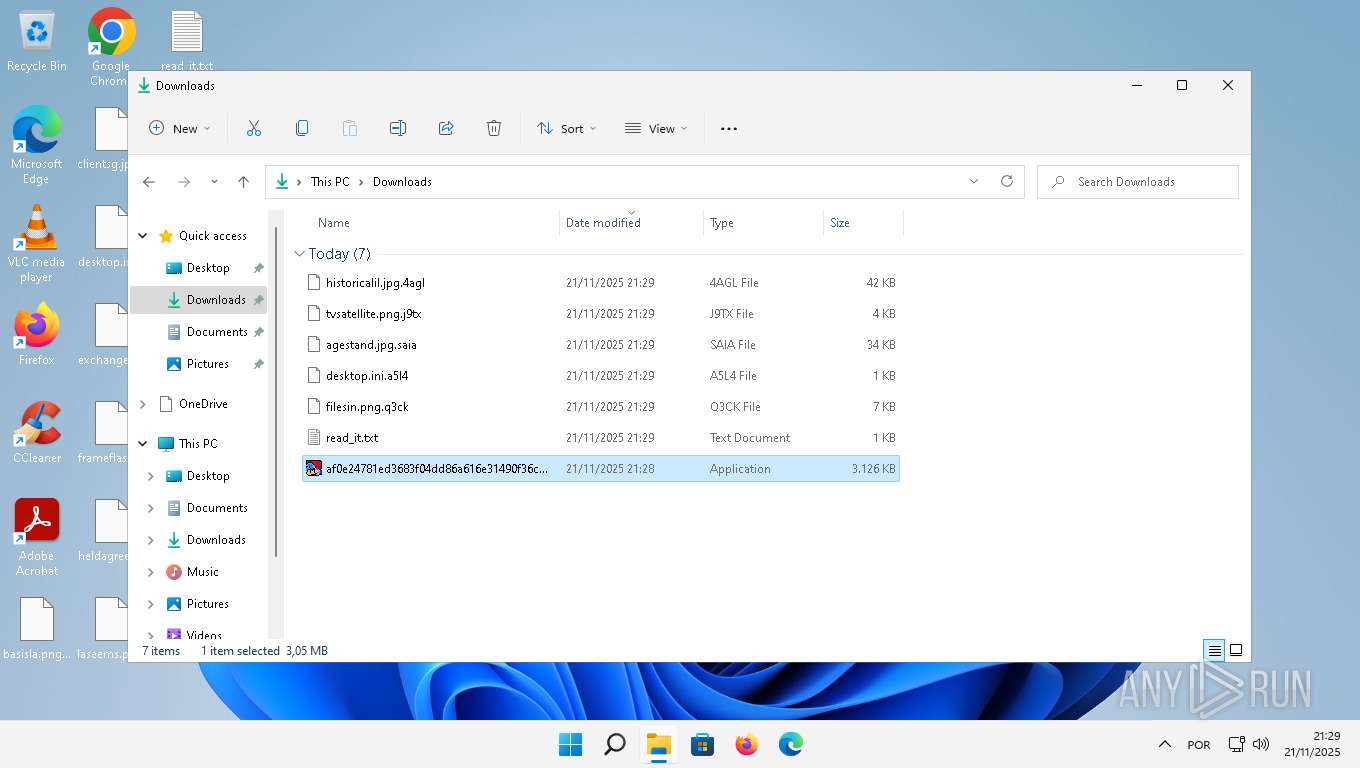
Task: Select the read_it.txt file in Downloads
Action: tap(601, 438)
